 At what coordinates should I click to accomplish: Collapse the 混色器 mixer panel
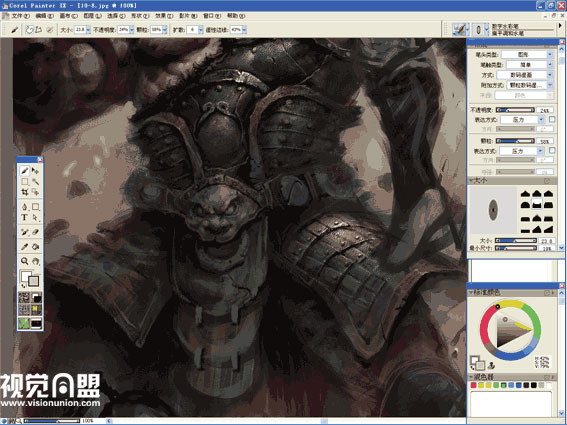click(x=471, y=377)
